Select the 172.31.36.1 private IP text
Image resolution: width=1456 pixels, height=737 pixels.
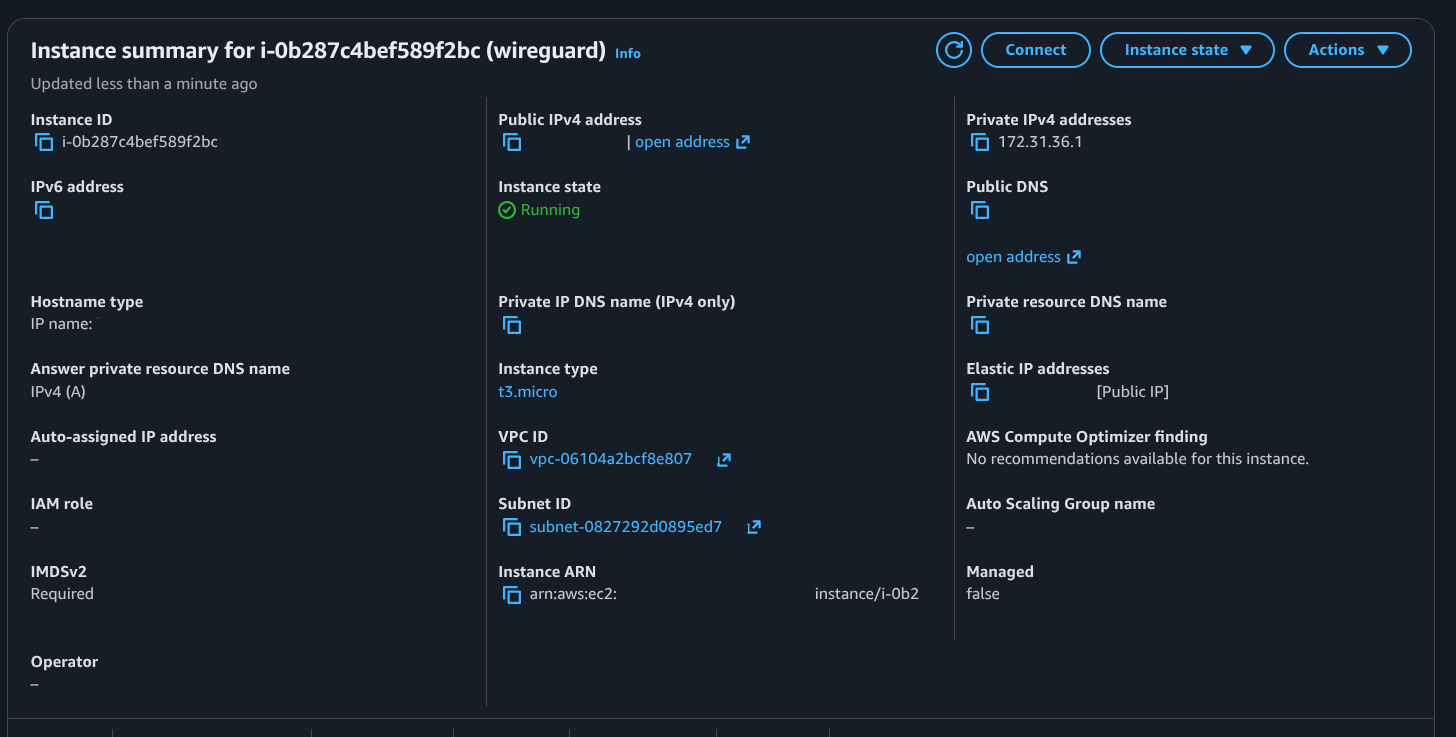coord(1040,142)
